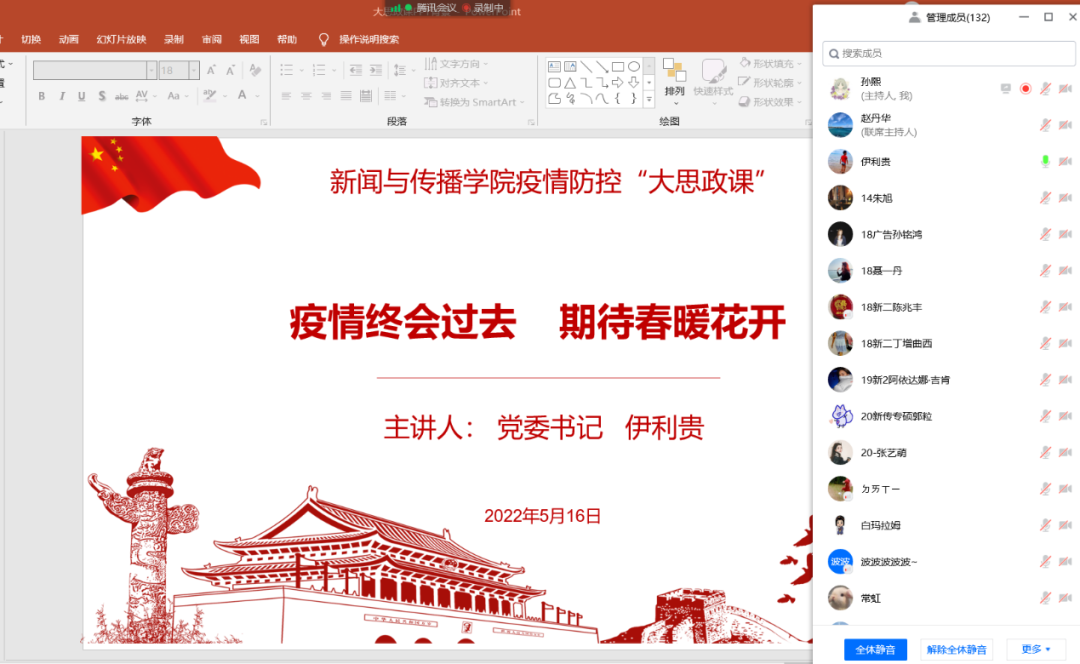
Task: Click the 搜索成员 search field
Action: coord(945,53)
